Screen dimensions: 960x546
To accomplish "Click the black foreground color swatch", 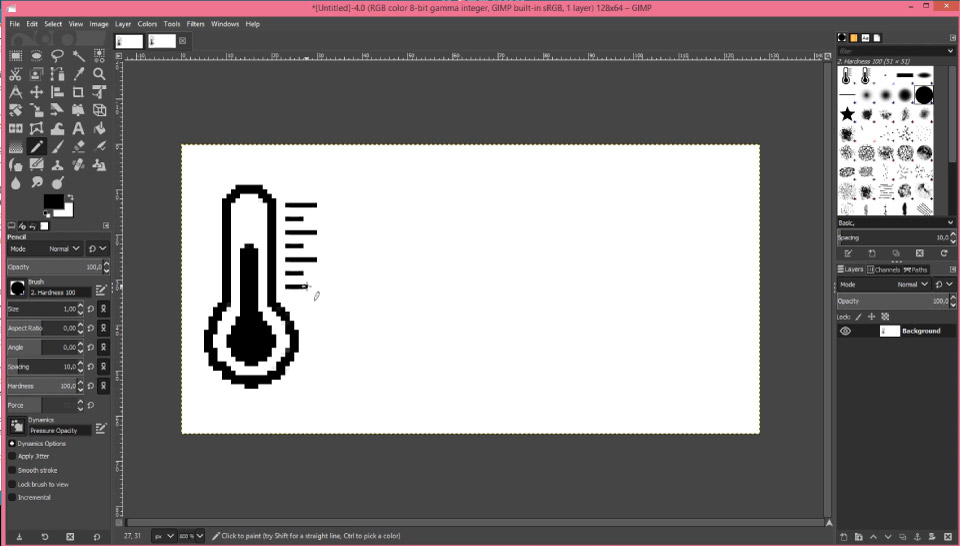I will coord(52,202).
